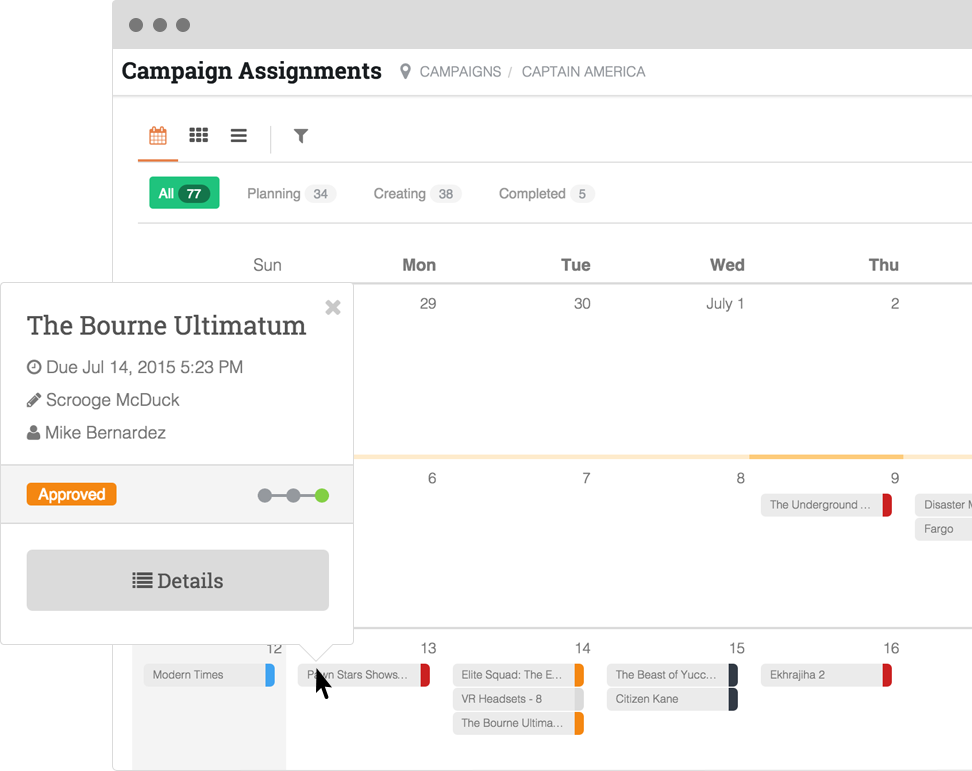The width and height of the screenshot is (972, 771).
Task: Open The Underground calendar event
Action: pos(821,505)
